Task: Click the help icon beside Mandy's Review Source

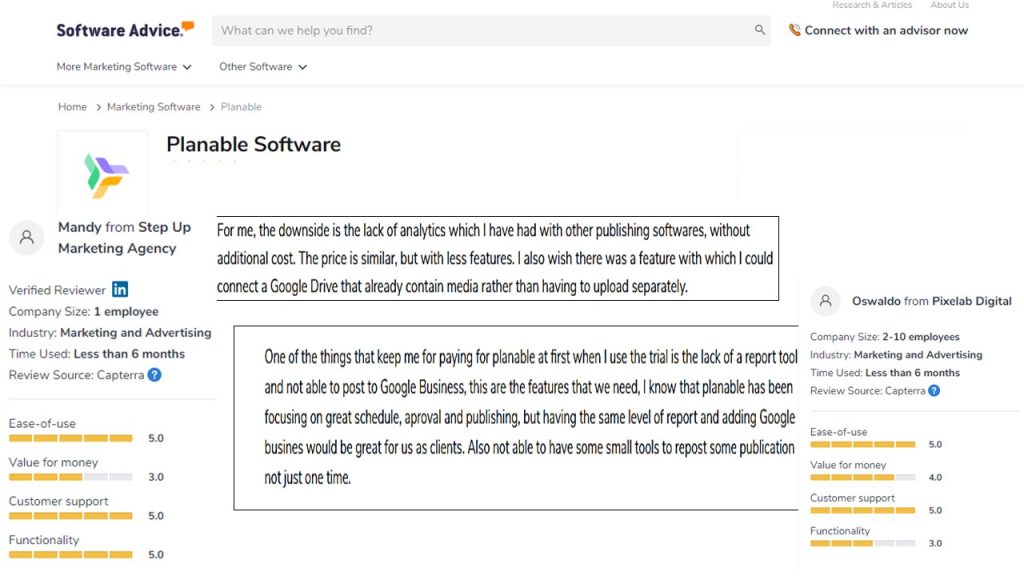Action: [x=154, y=375]
